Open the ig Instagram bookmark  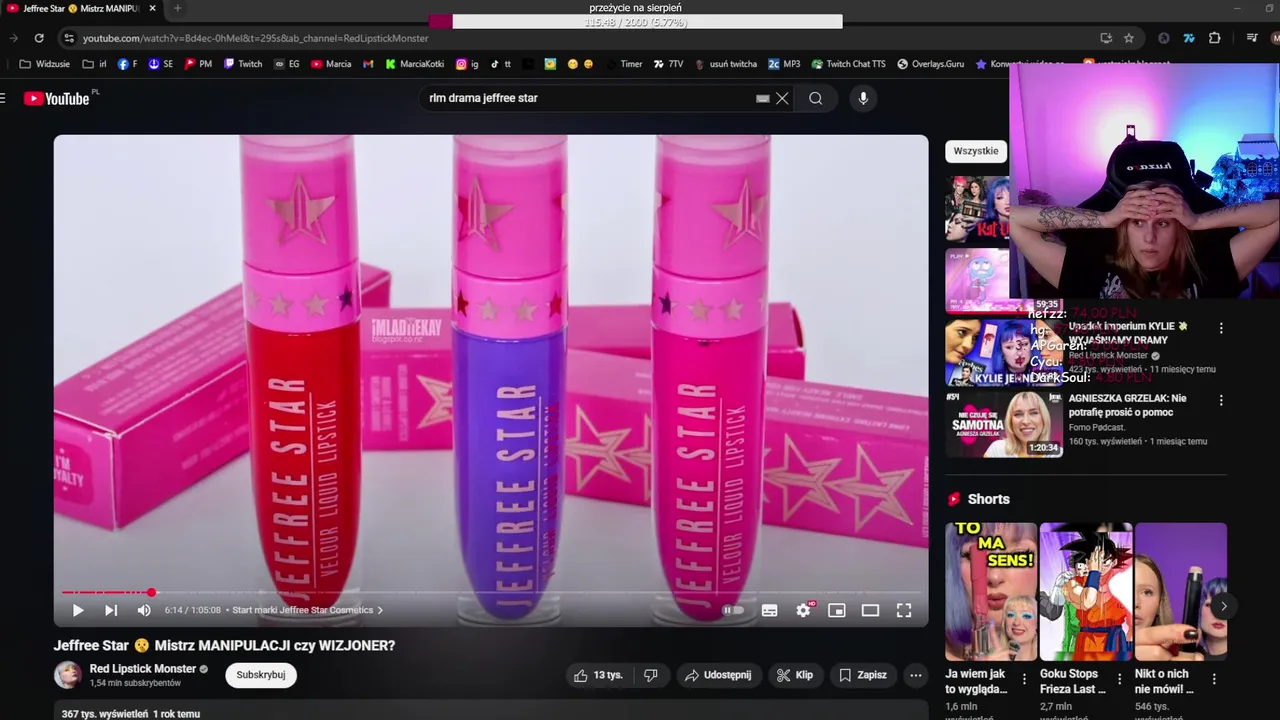(x=467, y=64)
